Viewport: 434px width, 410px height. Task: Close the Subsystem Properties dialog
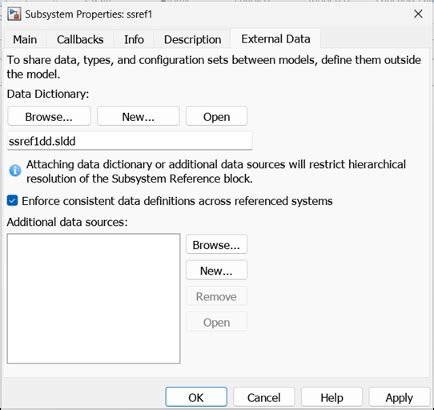click(418, 14)
